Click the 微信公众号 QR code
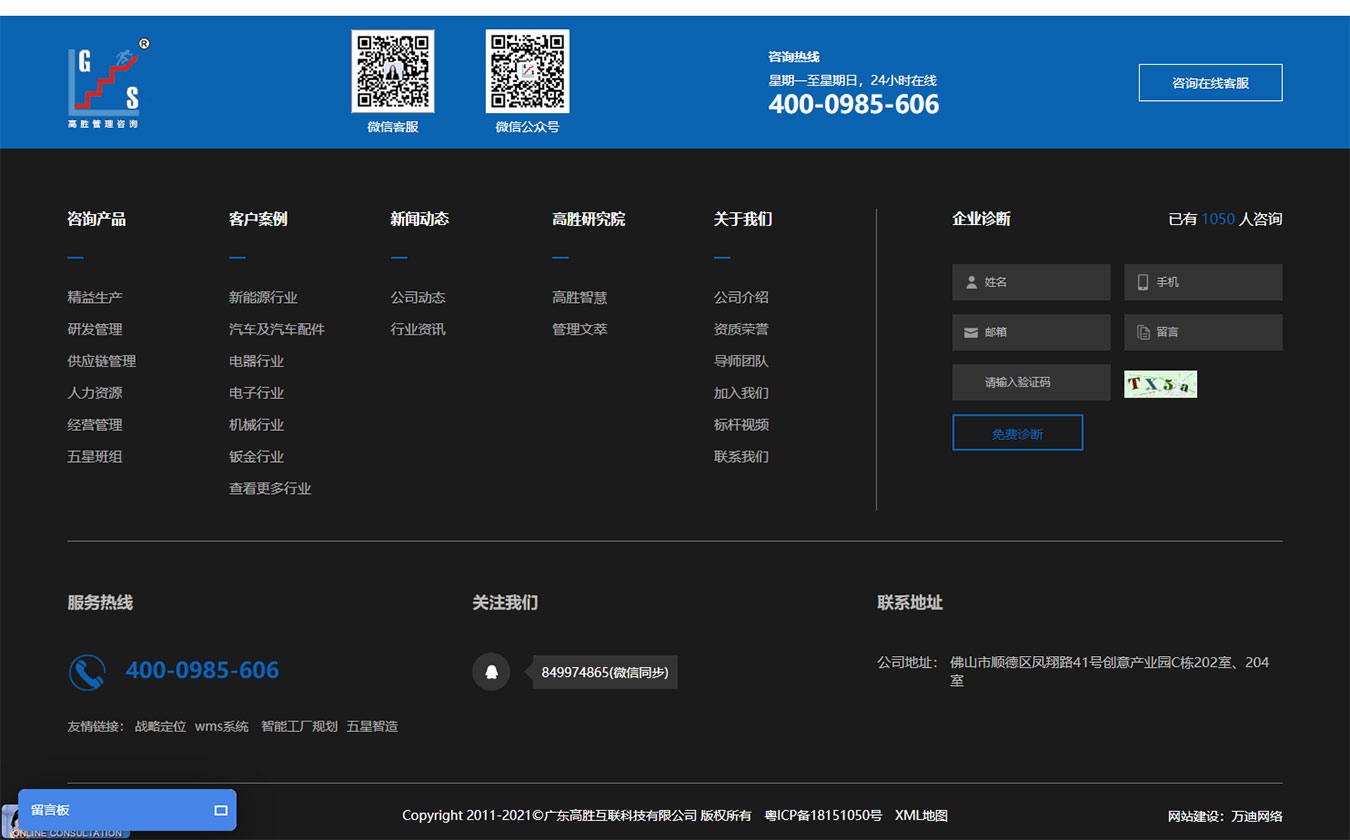This screenshot has height=840, width=1350. coord(527,71)
